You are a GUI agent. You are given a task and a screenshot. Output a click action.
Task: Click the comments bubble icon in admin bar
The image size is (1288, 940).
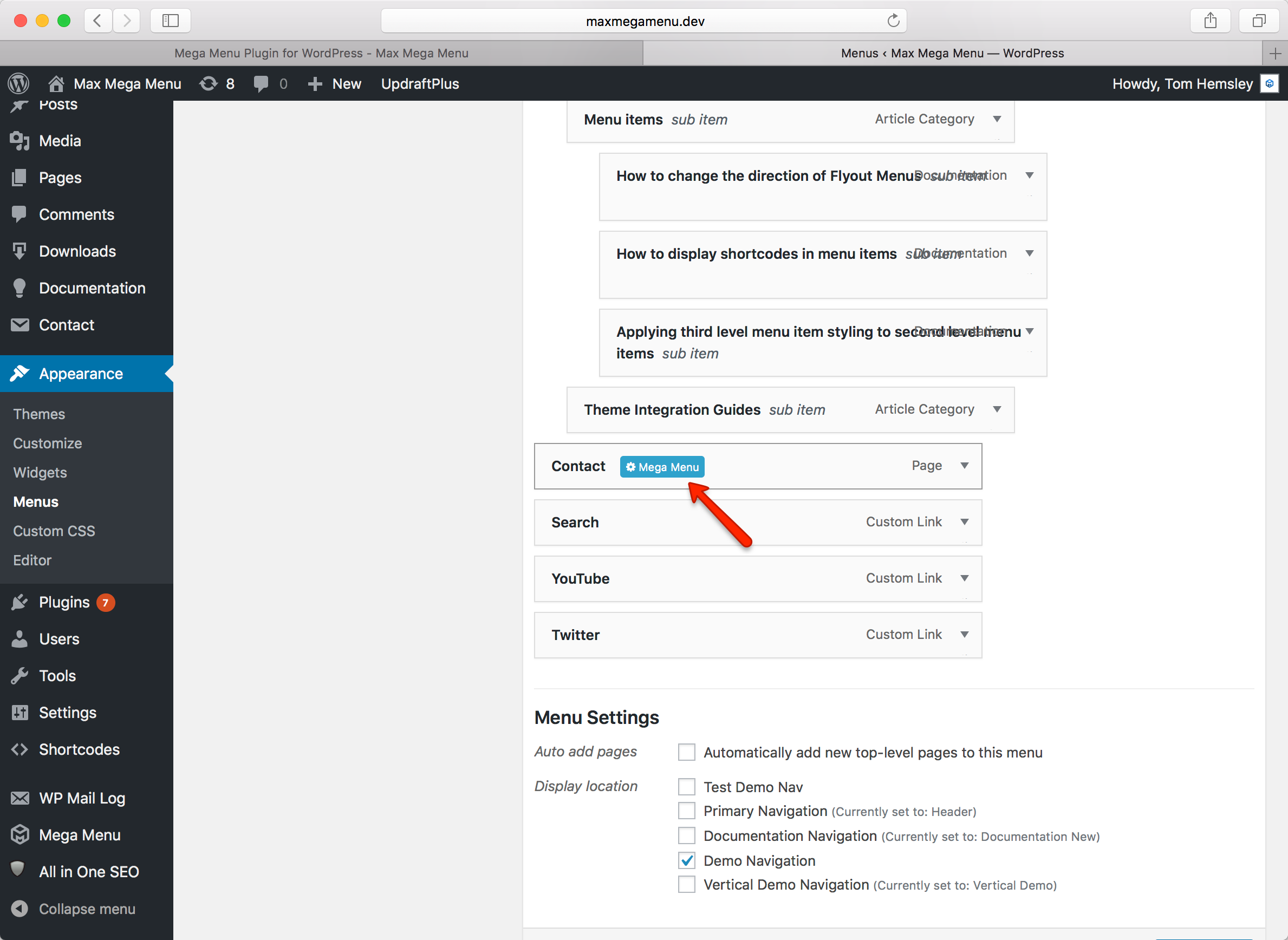point(261,83)
